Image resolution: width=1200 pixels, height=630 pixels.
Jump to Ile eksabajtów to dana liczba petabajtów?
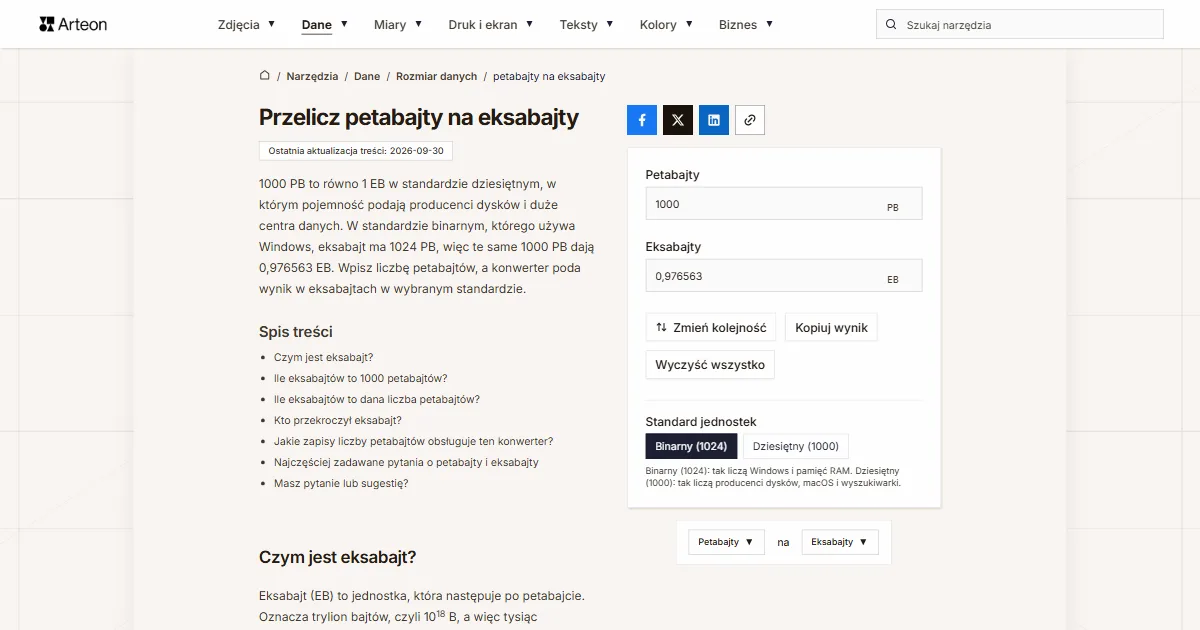[377, 399]
